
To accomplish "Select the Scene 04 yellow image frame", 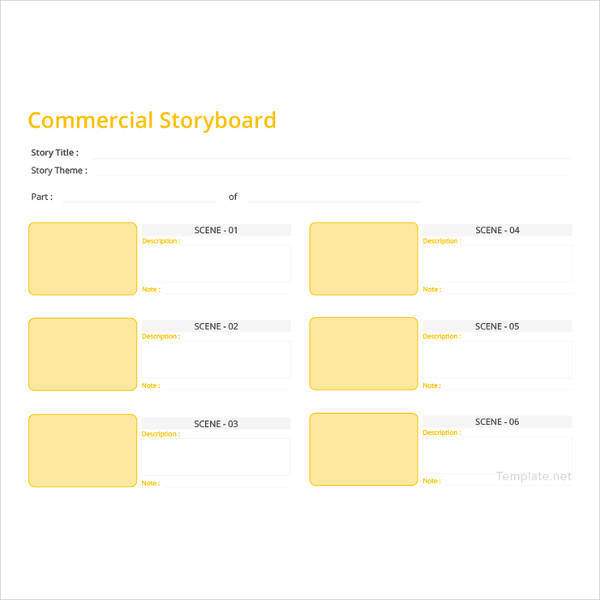I will click(364, 259).
